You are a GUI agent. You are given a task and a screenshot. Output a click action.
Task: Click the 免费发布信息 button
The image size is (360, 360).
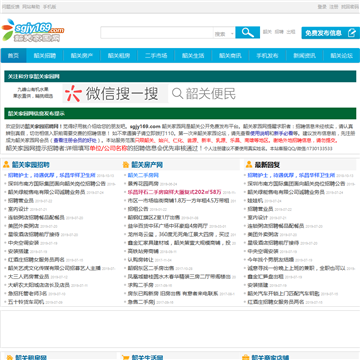point(330,33)
